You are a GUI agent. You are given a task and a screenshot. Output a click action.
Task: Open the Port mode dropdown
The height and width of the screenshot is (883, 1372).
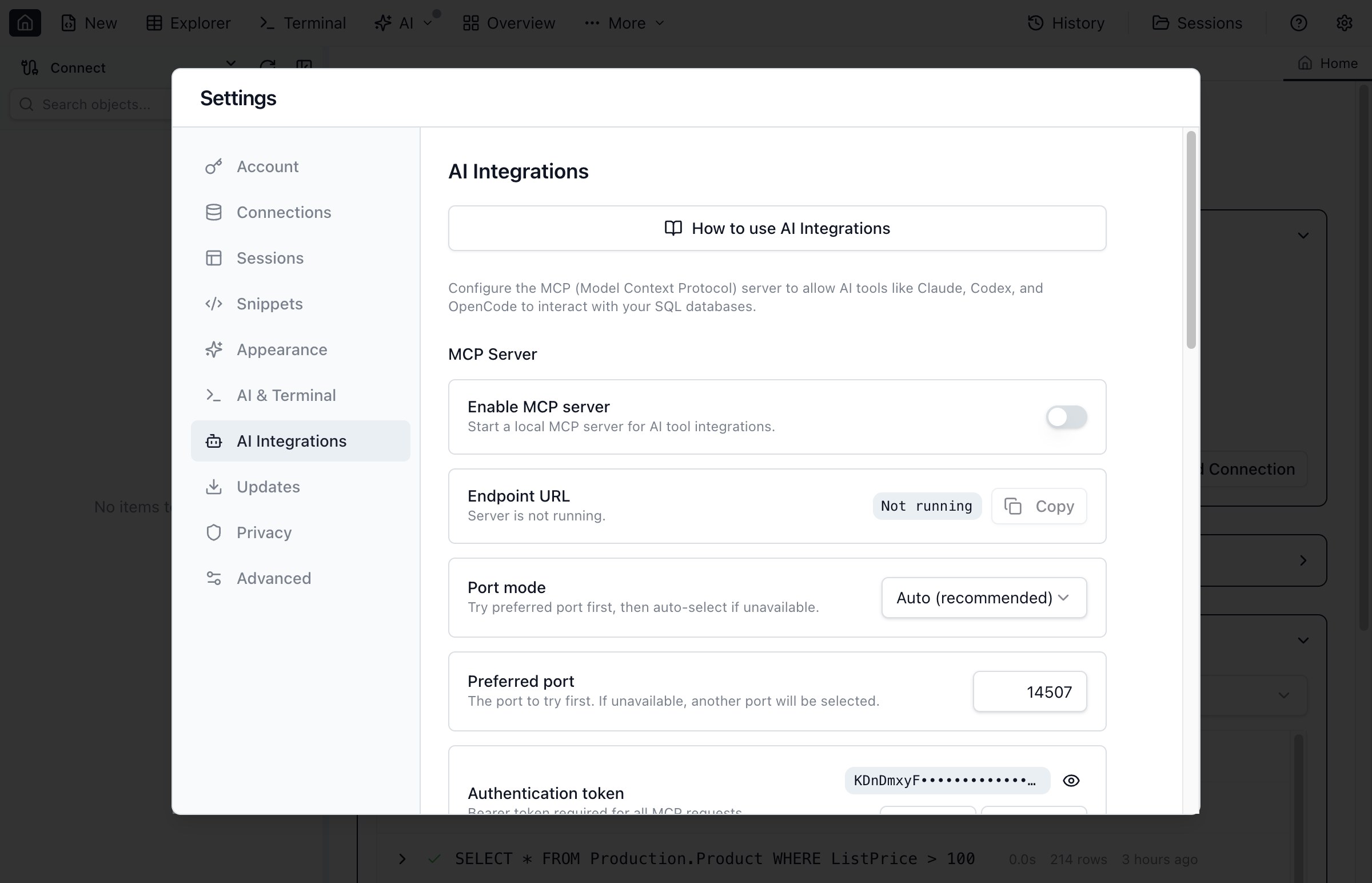tap(982, 598)
